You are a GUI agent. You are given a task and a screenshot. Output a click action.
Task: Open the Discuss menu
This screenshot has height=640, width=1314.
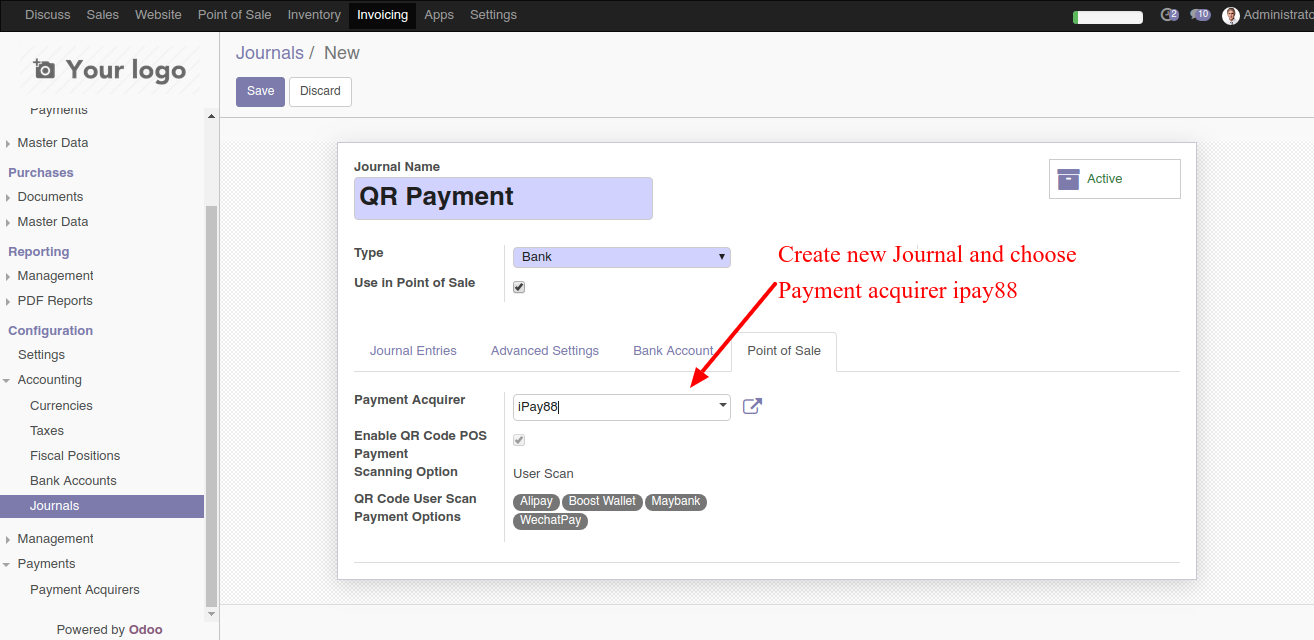pyautogui.click(x=48, y=15)
